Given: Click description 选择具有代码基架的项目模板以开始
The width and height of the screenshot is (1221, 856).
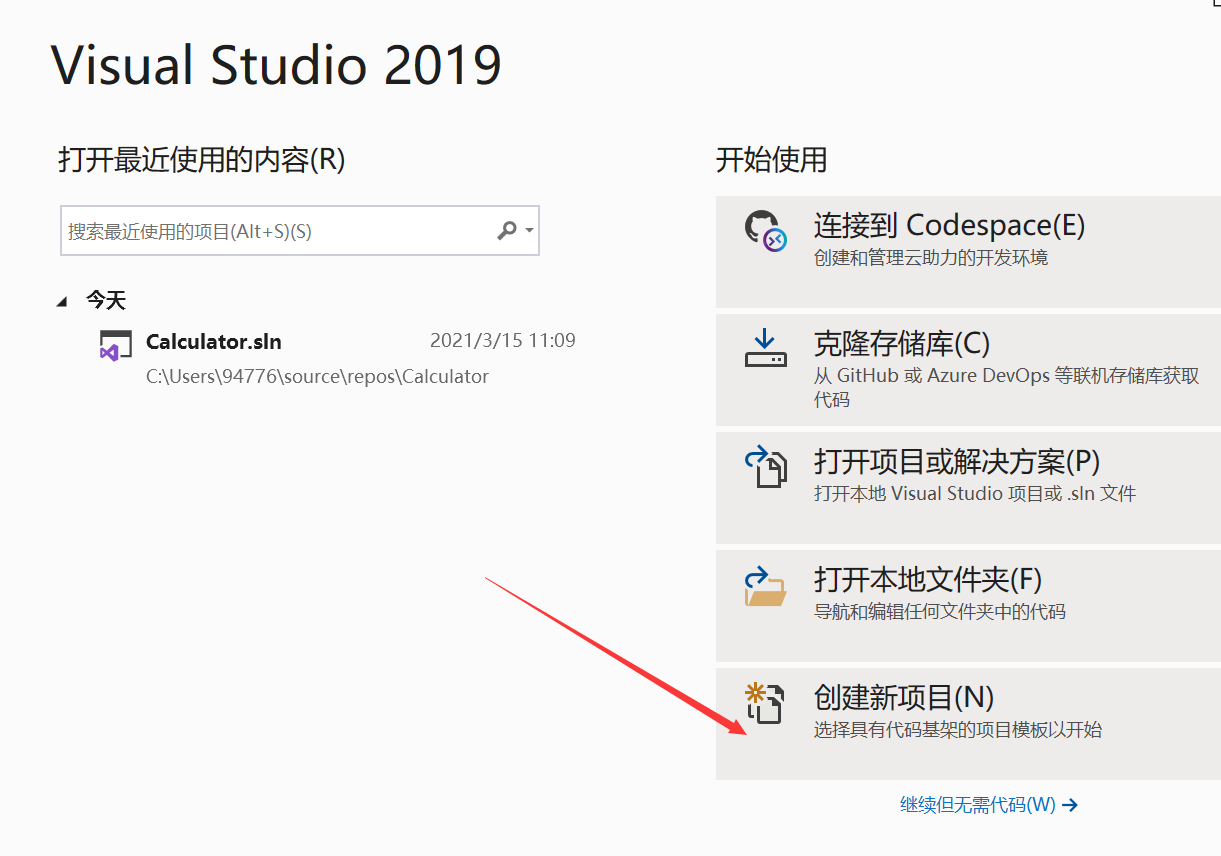Looking at the screenshot, I should pos(958,729).
